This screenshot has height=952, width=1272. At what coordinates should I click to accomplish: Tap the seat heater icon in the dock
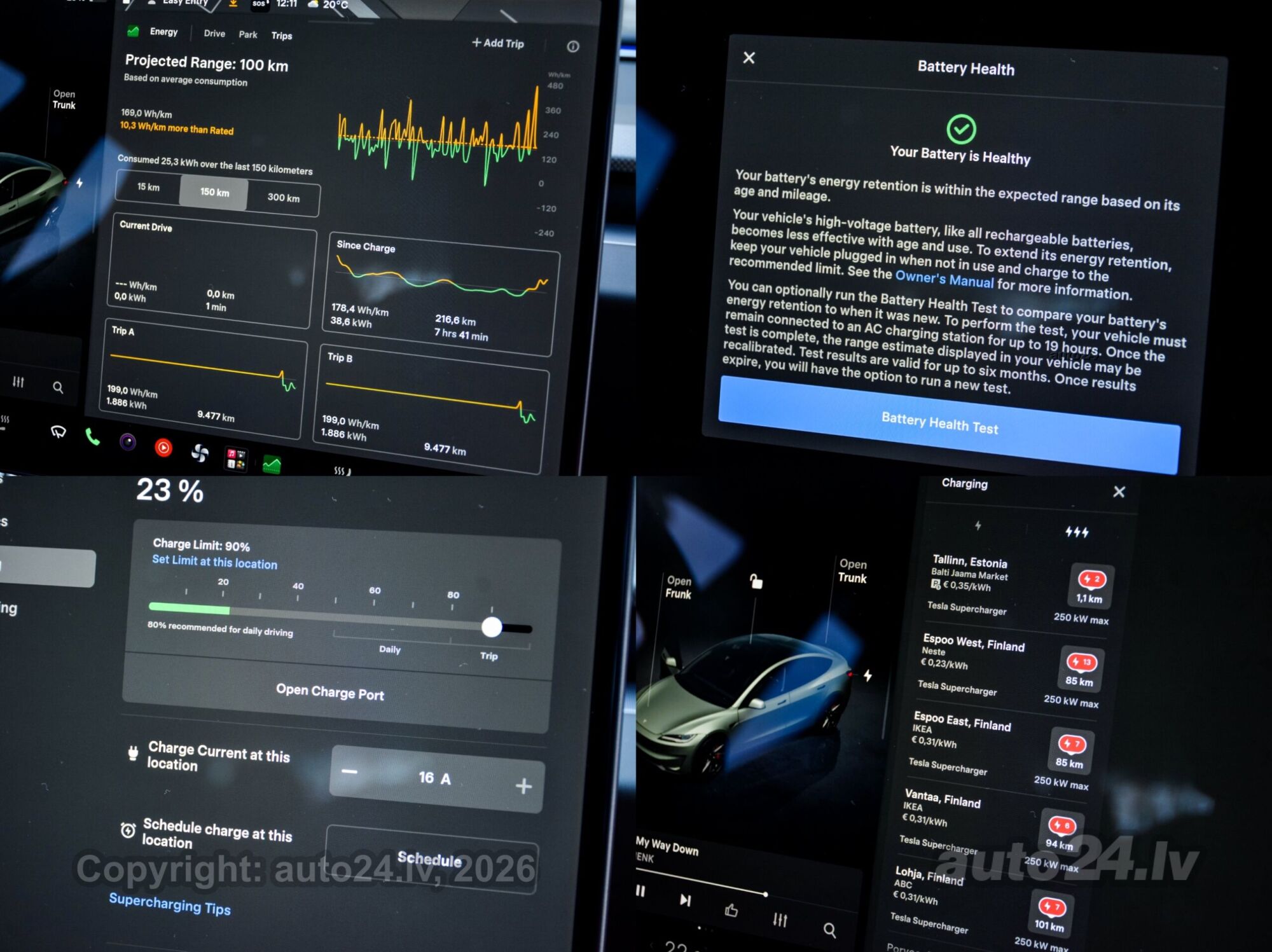[x=342, y=471]
